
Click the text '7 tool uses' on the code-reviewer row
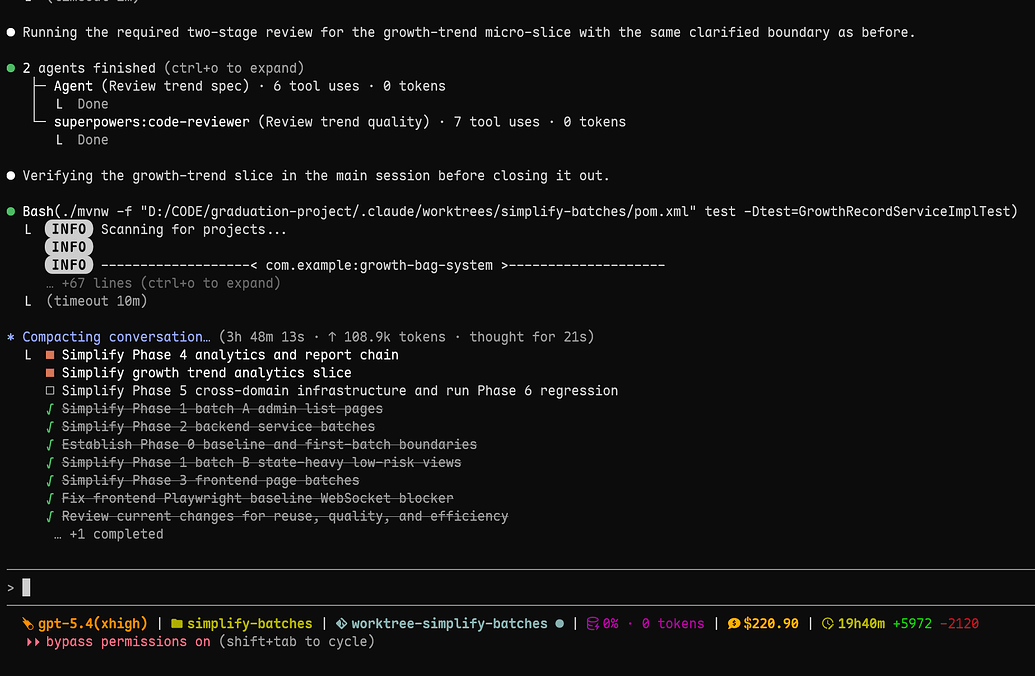click(496, 121)
